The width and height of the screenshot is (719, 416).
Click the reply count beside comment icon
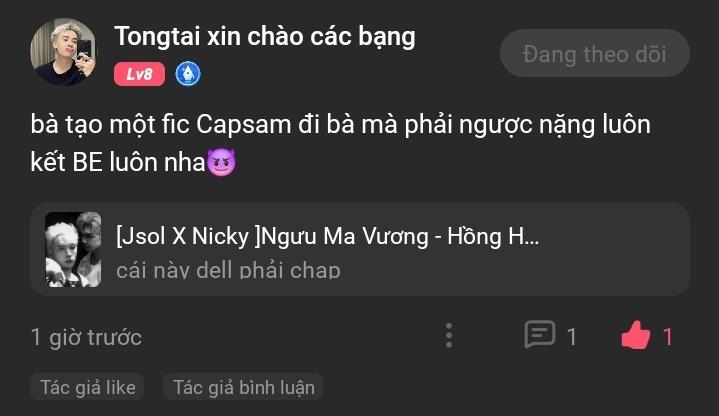click(571, 337)
